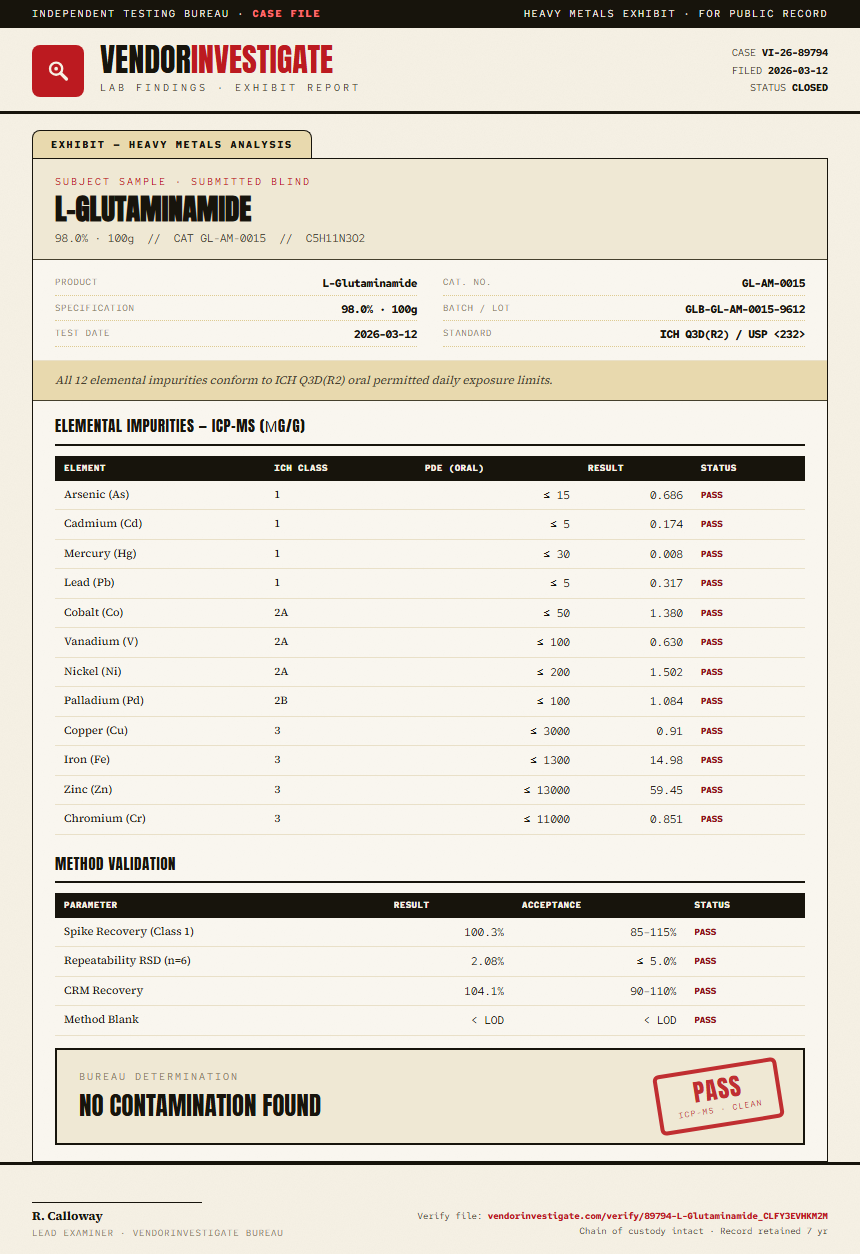The height and width of the screenshot is (1254, 860).
Task: Select the Vanadium PDE limit ≤ 100
Action: click(553, 642)
